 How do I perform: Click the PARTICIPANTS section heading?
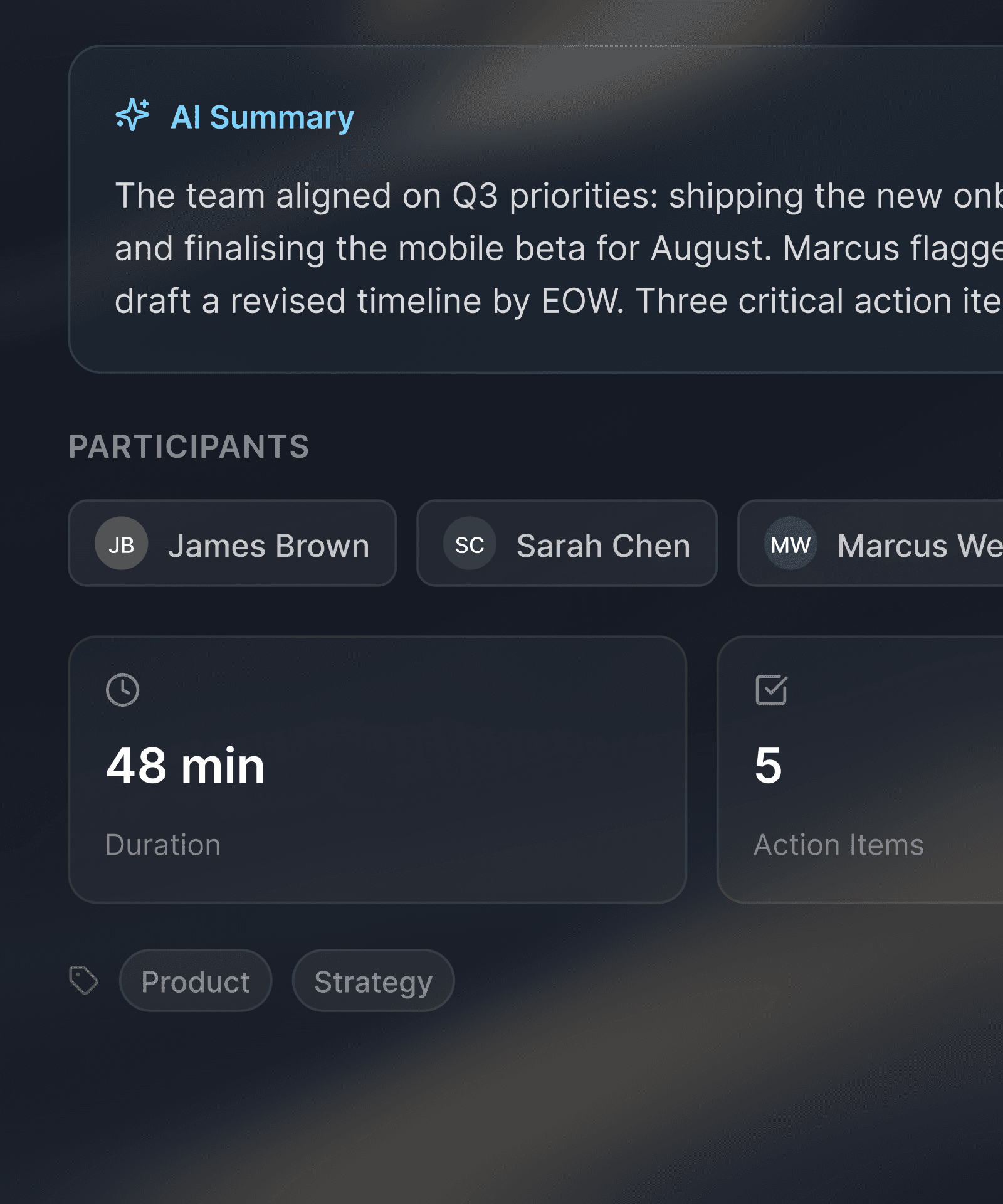click(x=189, y=446)
